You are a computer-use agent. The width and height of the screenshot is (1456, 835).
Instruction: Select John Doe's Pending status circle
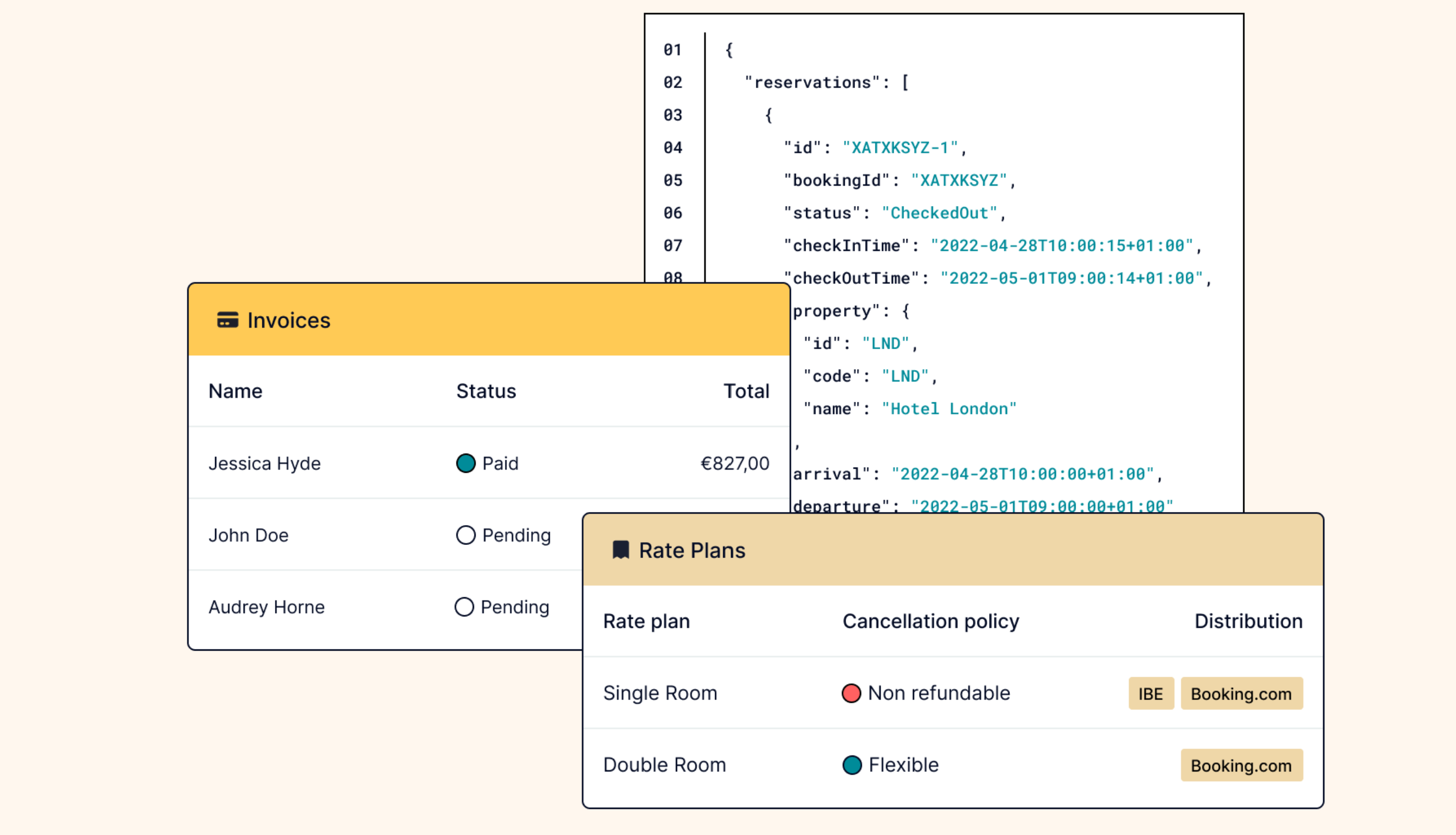465,535
